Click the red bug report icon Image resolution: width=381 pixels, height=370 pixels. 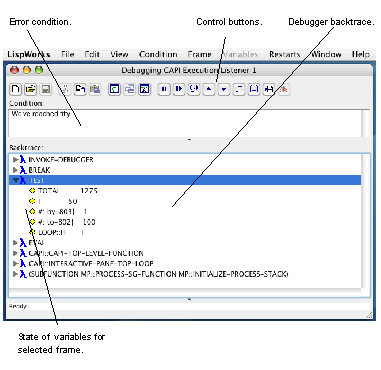[x=284, y=89]
